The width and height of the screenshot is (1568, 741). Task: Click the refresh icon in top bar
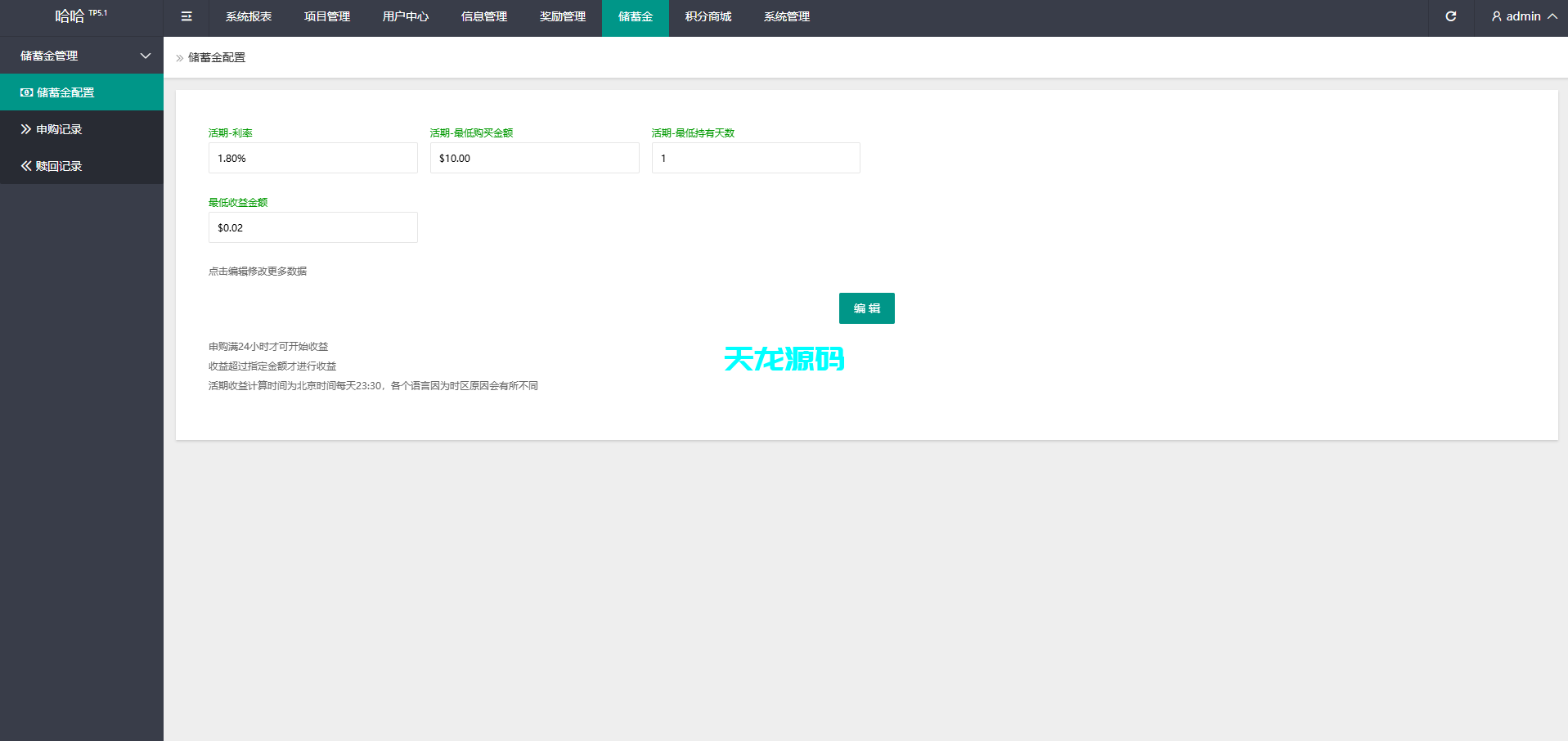click(x=1450, y=16)
